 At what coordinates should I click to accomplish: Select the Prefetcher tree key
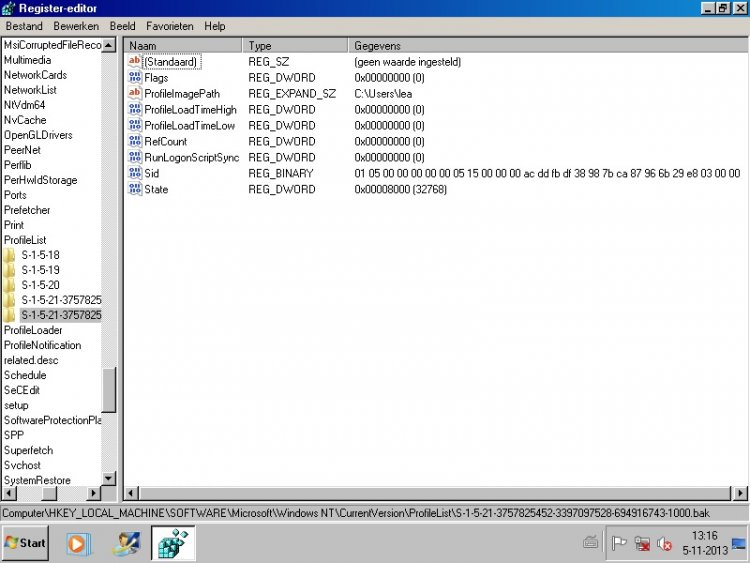27,210
